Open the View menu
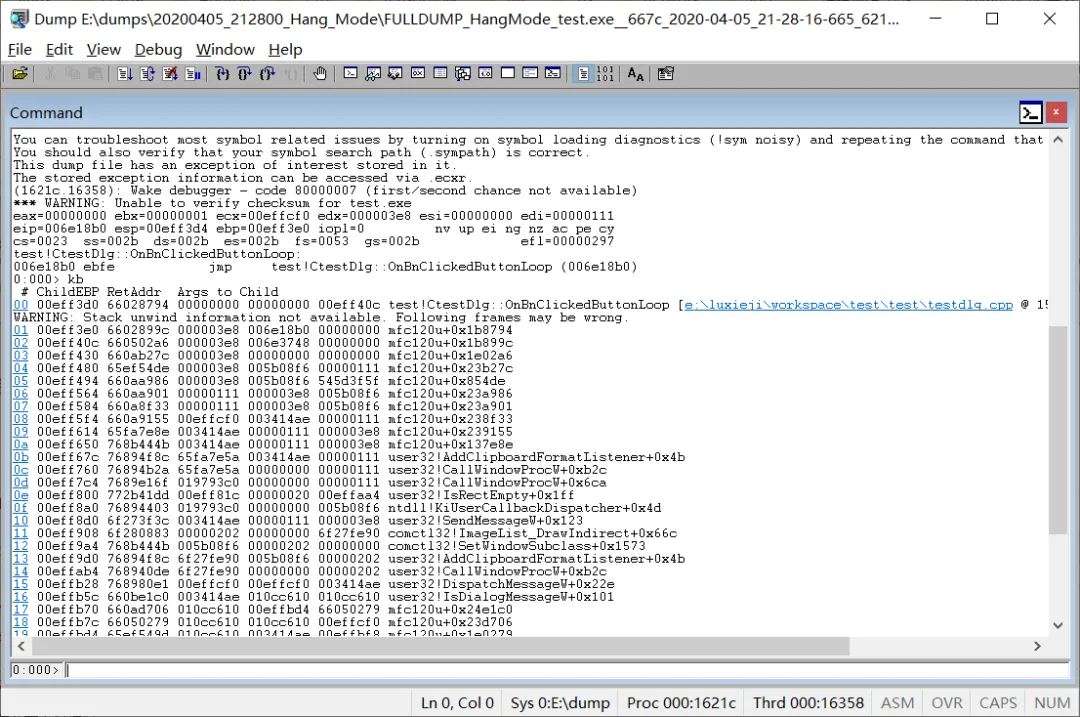This screenshot has height=717, width=1080. 103,50
